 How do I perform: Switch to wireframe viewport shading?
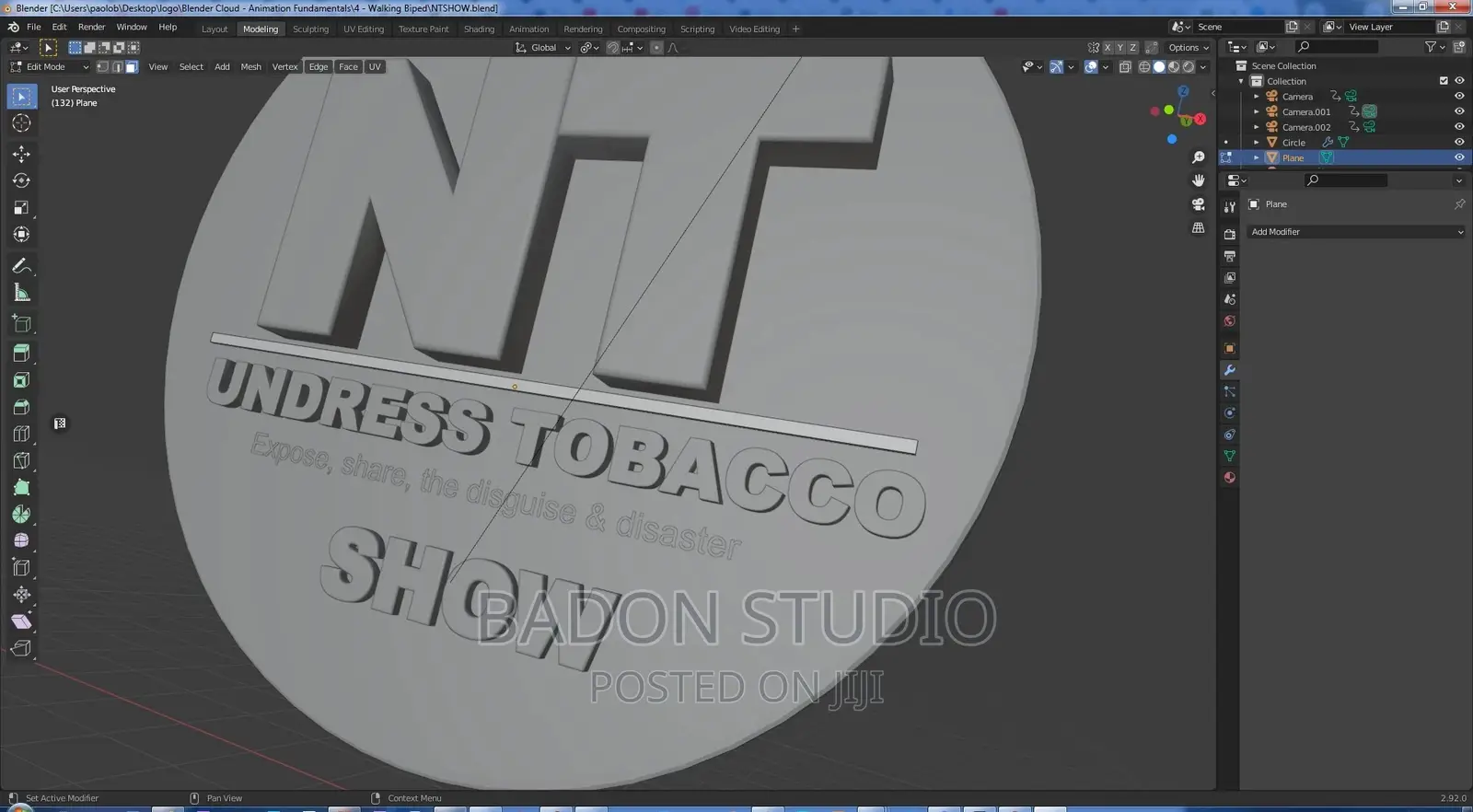[x=1144, y=67]
